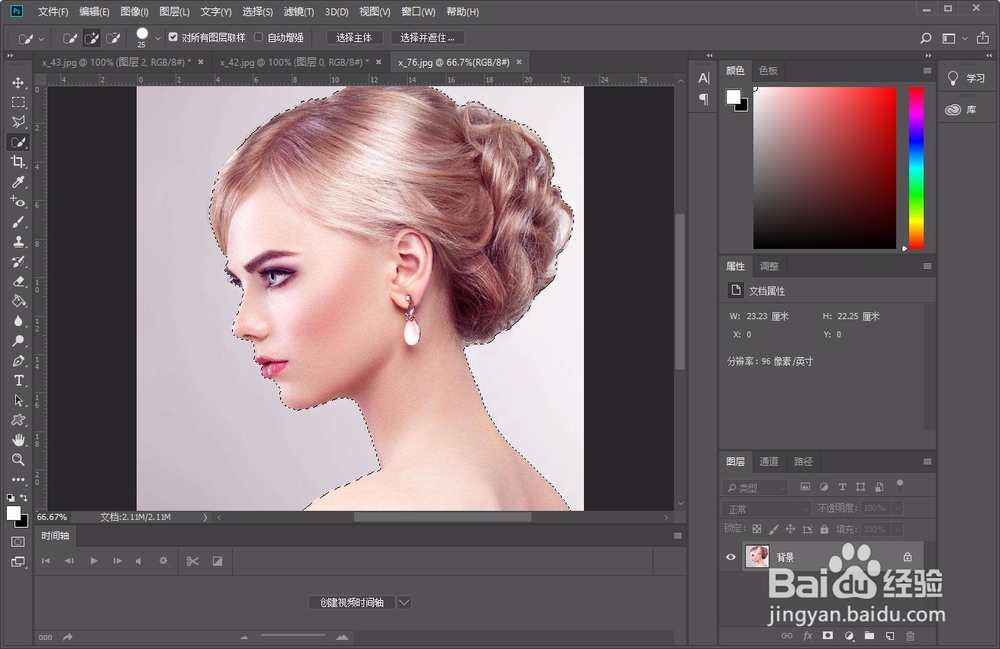Image resolution: width=1000 pixels, height=649 pixels.
Task: Toggle the layer filter switch
Action: tap(900, 485)
